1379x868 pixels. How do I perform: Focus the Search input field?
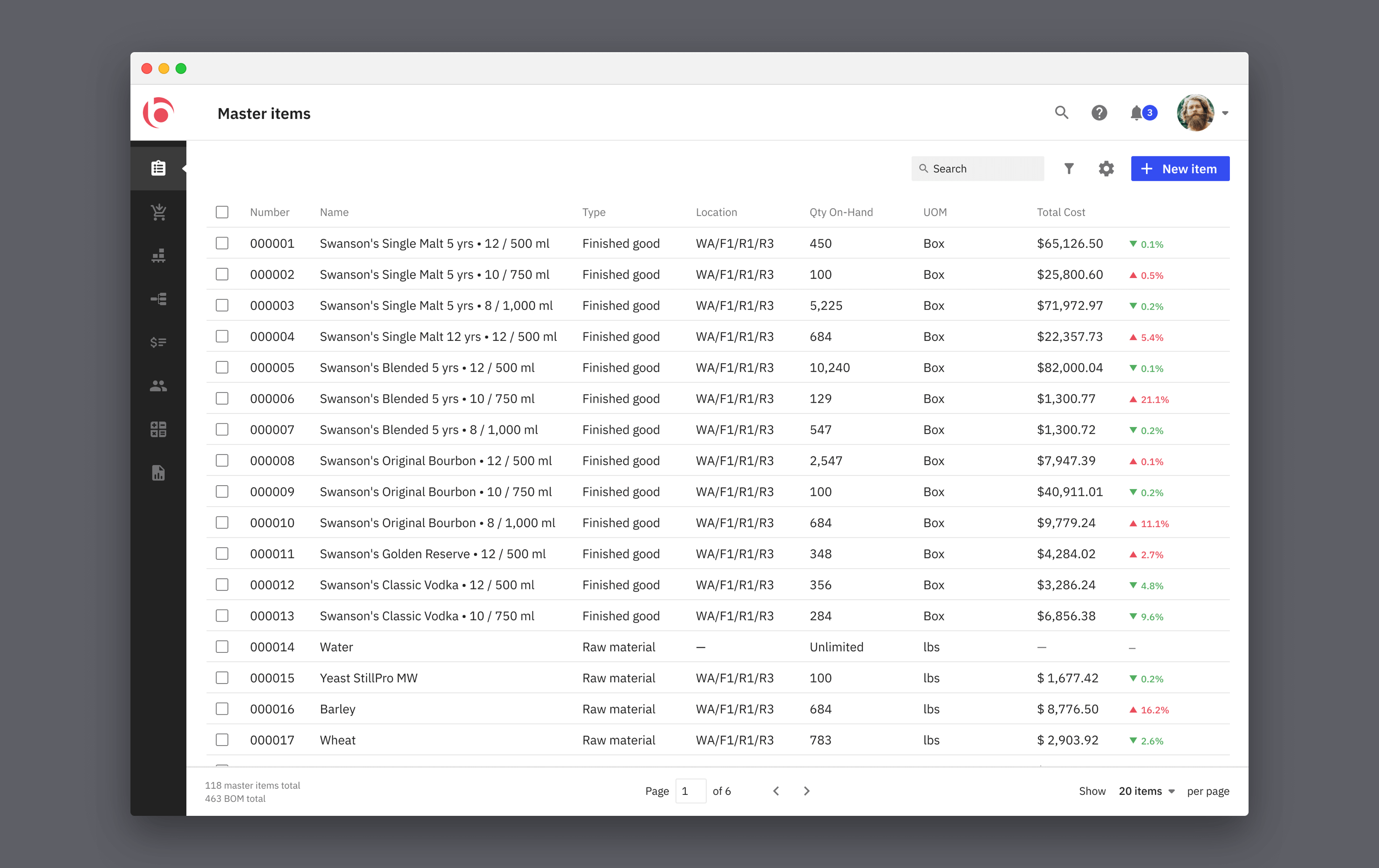[977, 168]
